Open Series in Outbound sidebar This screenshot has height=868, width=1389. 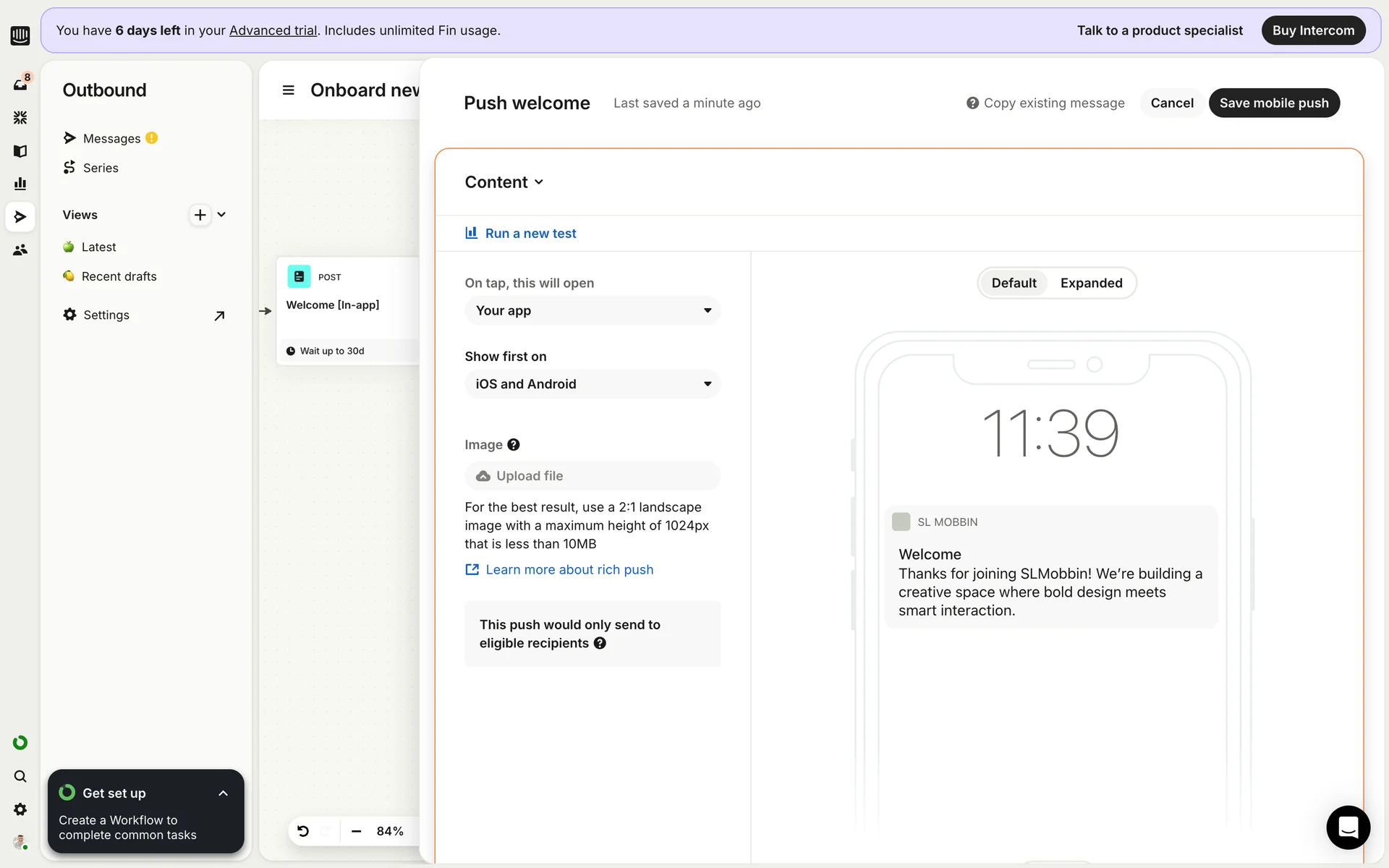(101, 168)
